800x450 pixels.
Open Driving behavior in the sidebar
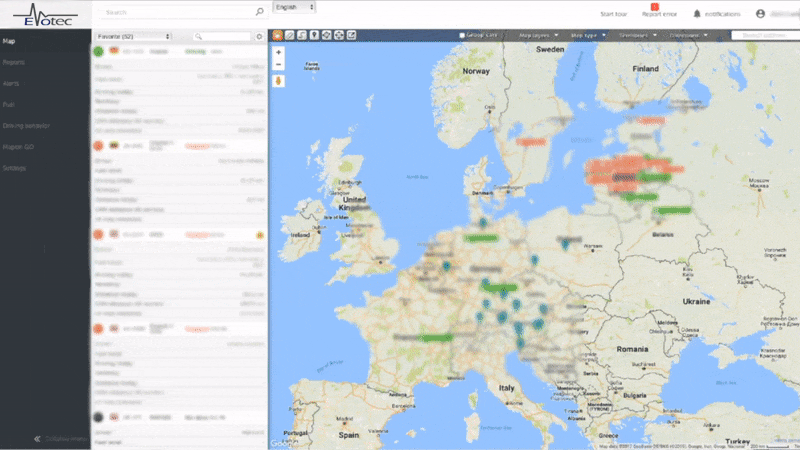click(26, 126)
